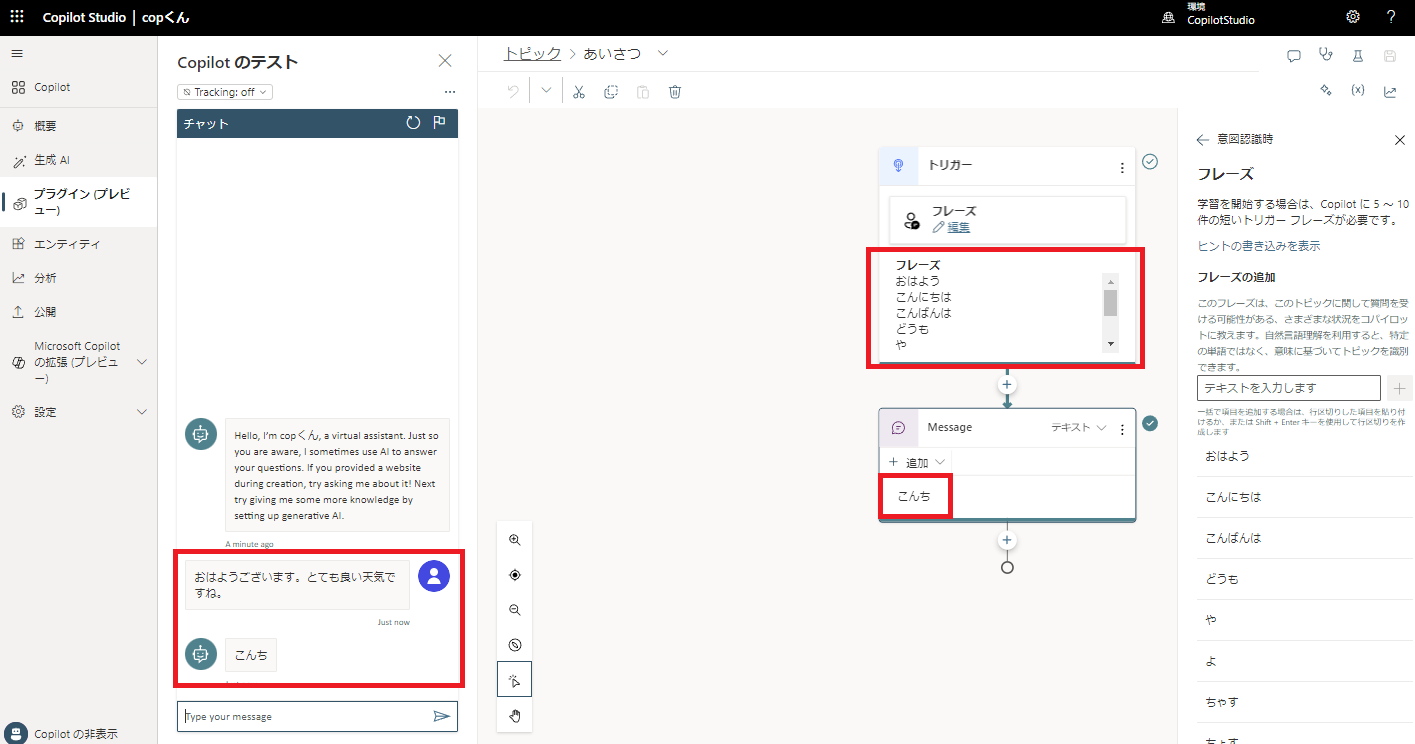The height and width of the screenshot is (744, 1415).
Task: Open analytics via the line chart icon
Action: 1390,90
